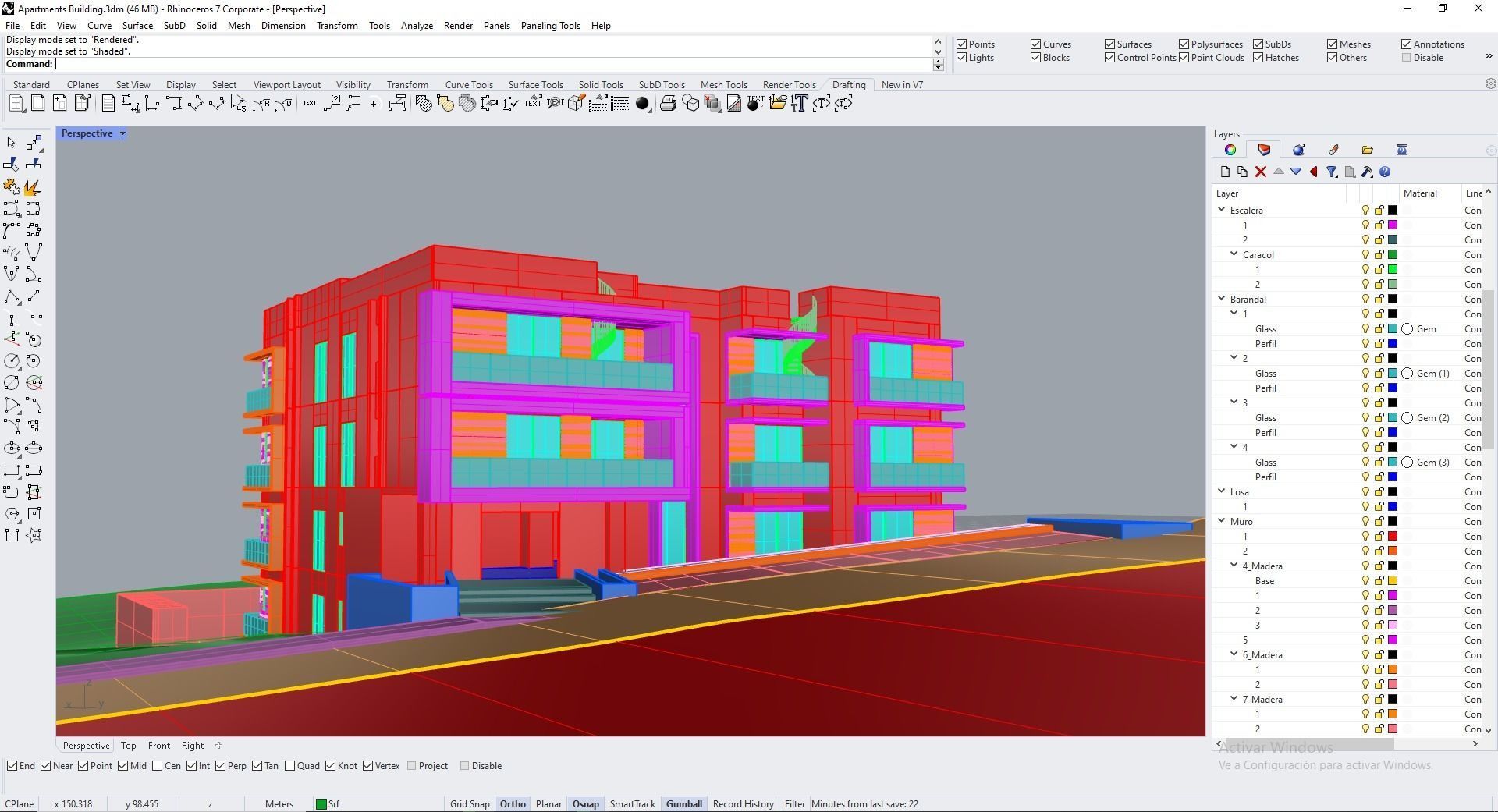Click the TEXT annotation tool icon
1498x812 pixels.
310,103
